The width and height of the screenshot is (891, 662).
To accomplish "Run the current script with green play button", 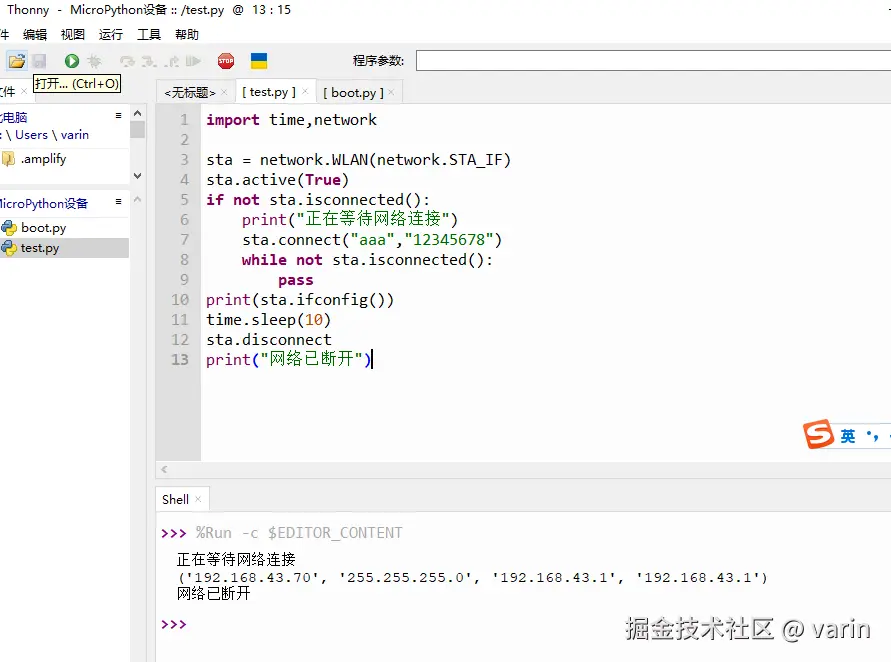I will [x=72, y=61].
